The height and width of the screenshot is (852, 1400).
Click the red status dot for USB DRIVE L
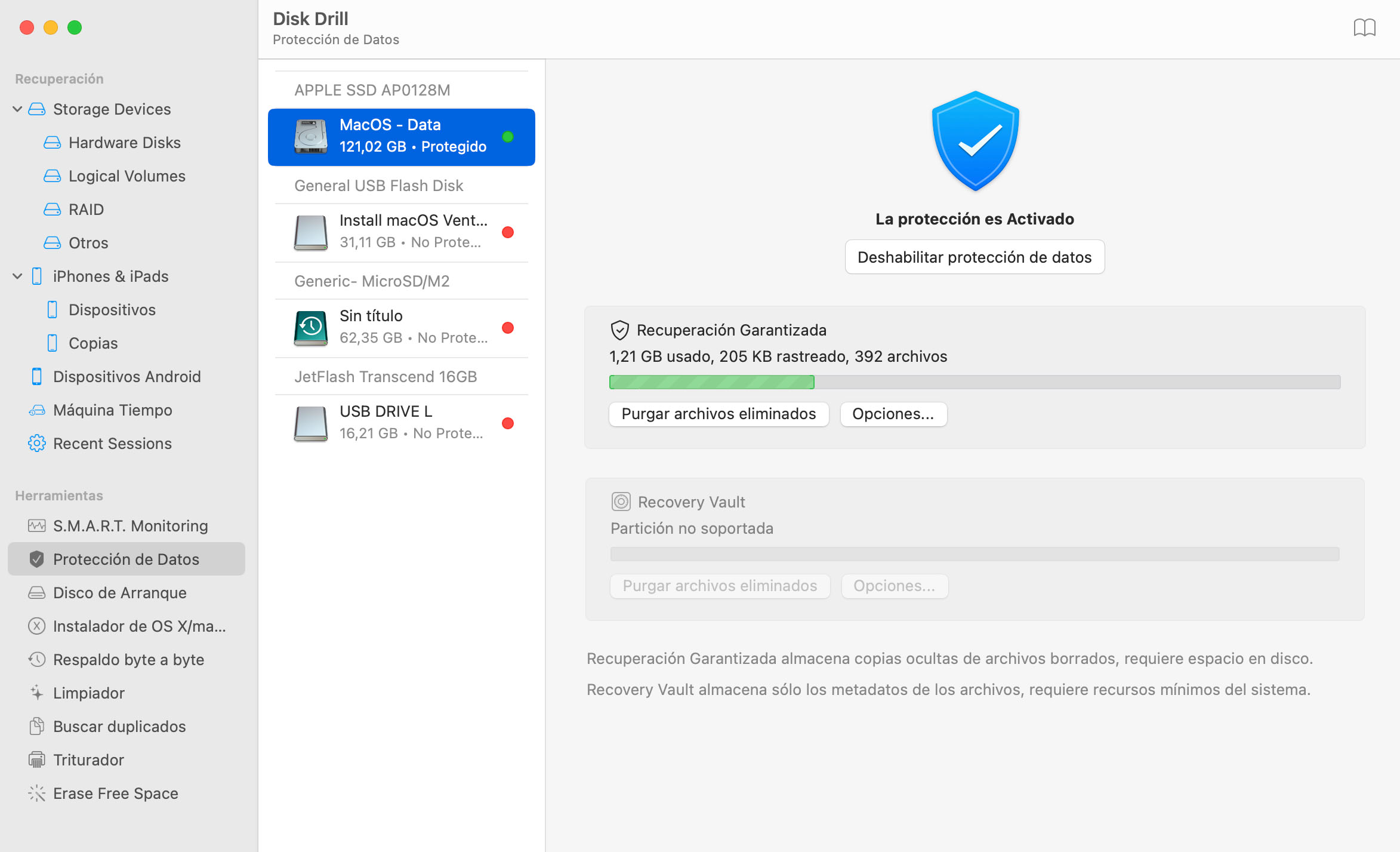pos(508,423)
